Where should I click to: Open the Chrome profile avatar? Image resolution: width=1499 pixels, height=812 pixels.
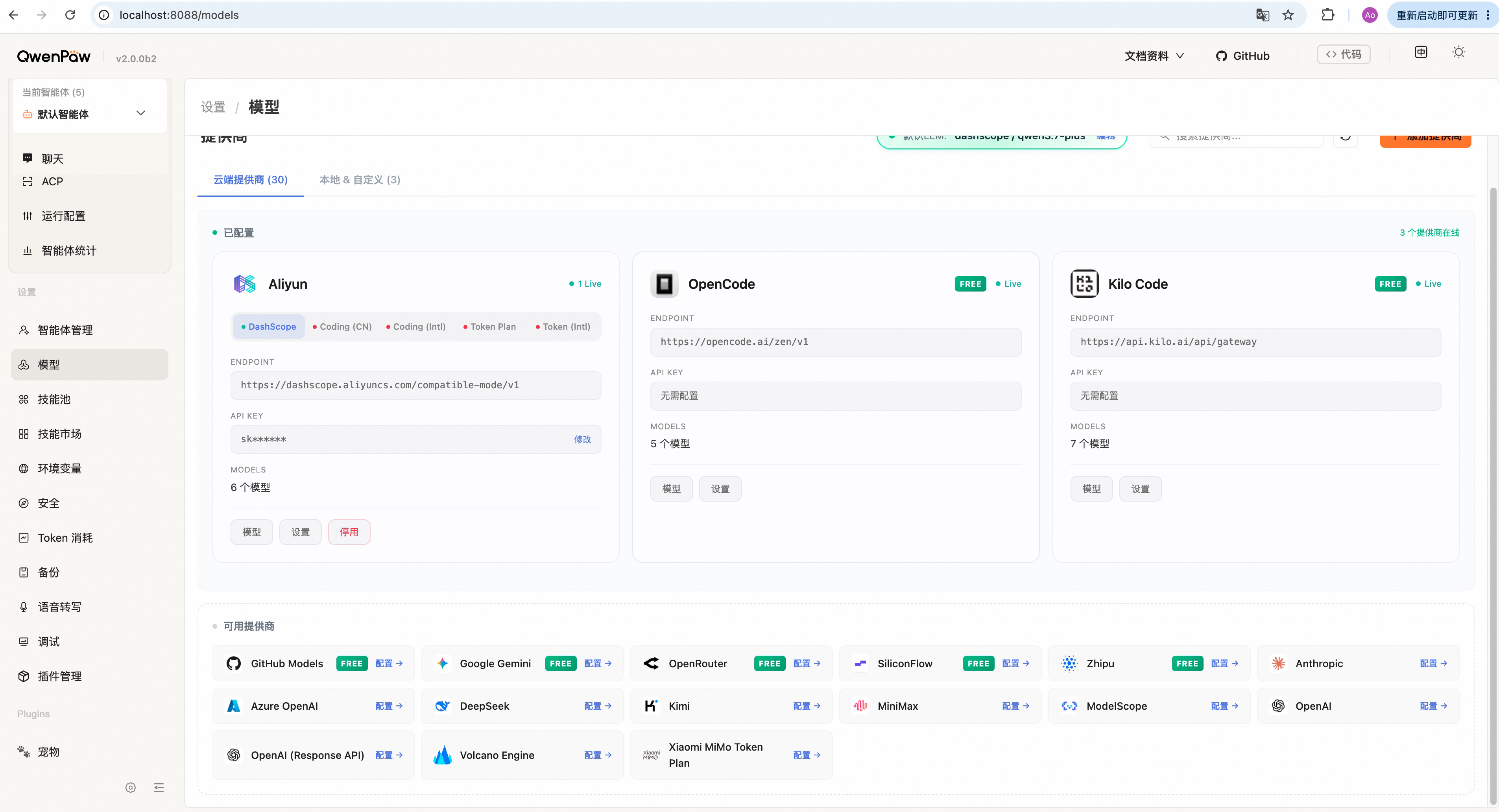[x=1370, y=15]
